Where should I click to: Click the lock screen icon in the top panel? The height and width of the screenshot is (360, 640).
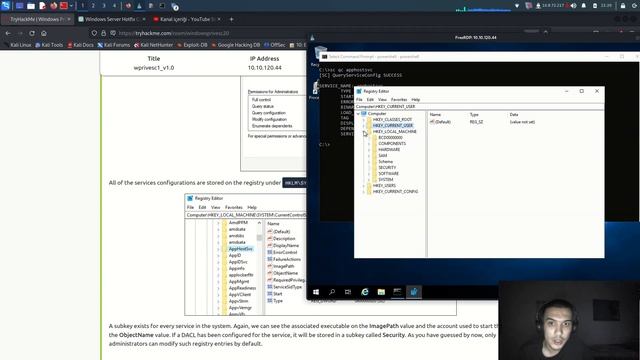(623, 6)
